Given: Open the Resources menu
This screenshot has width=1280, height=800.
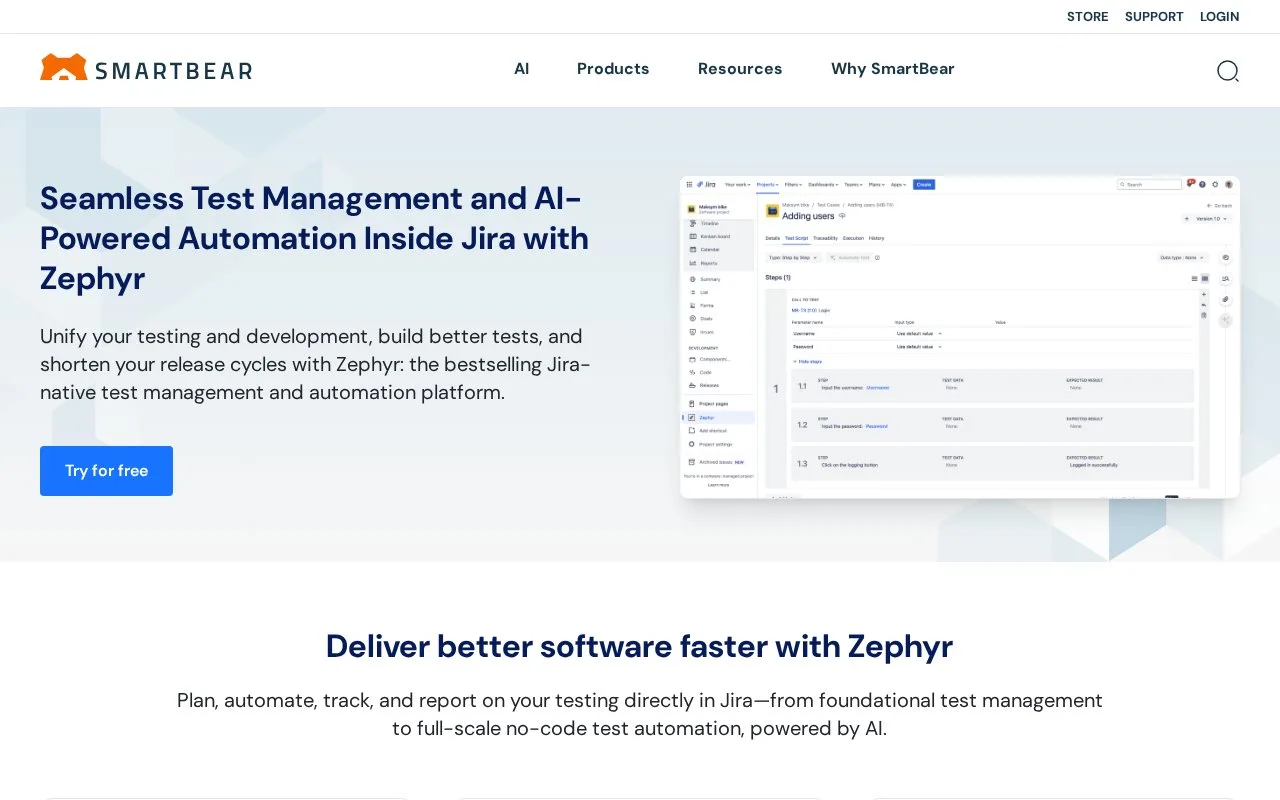Looking at the screenshot, I should 740,69.
